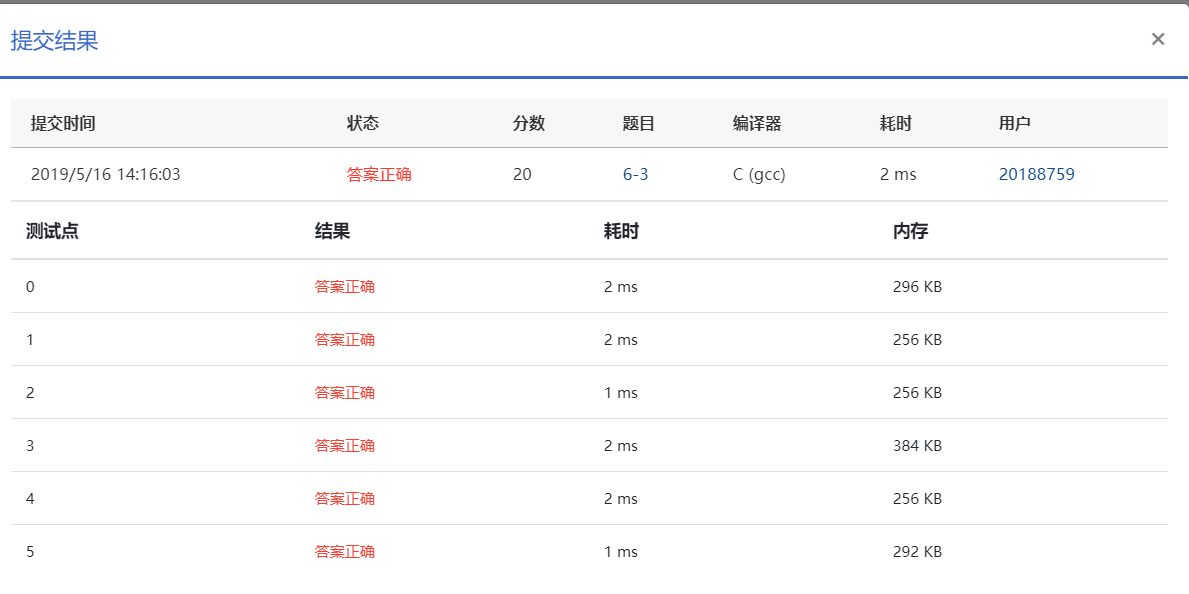The height and width of the screenshot is (594, 1189).
Task: Click the 答案正确 result for test point 5
Action: 345,552
